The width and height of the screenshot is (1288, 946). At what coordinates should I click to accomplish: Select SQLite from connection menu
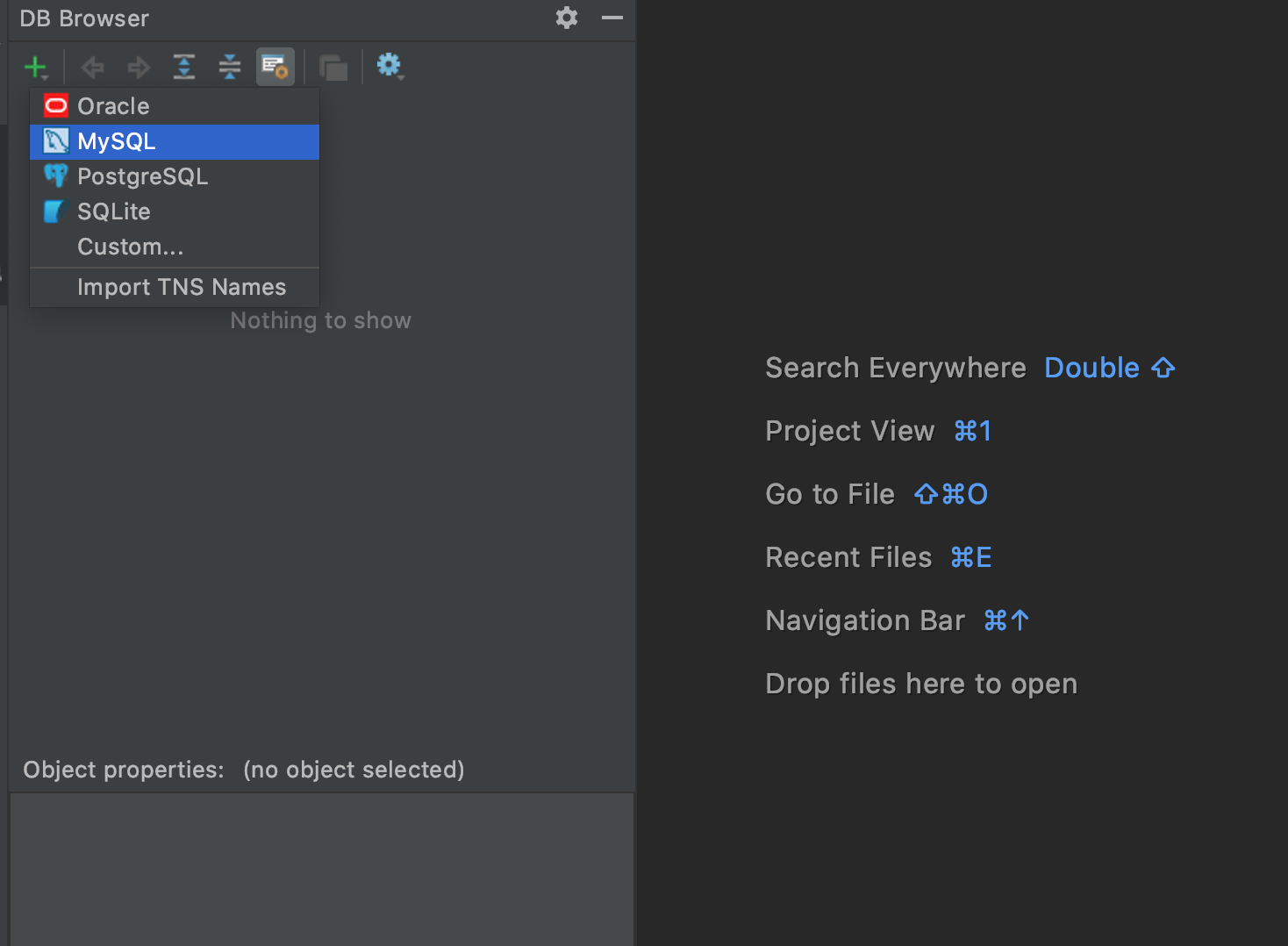point(175,211)
